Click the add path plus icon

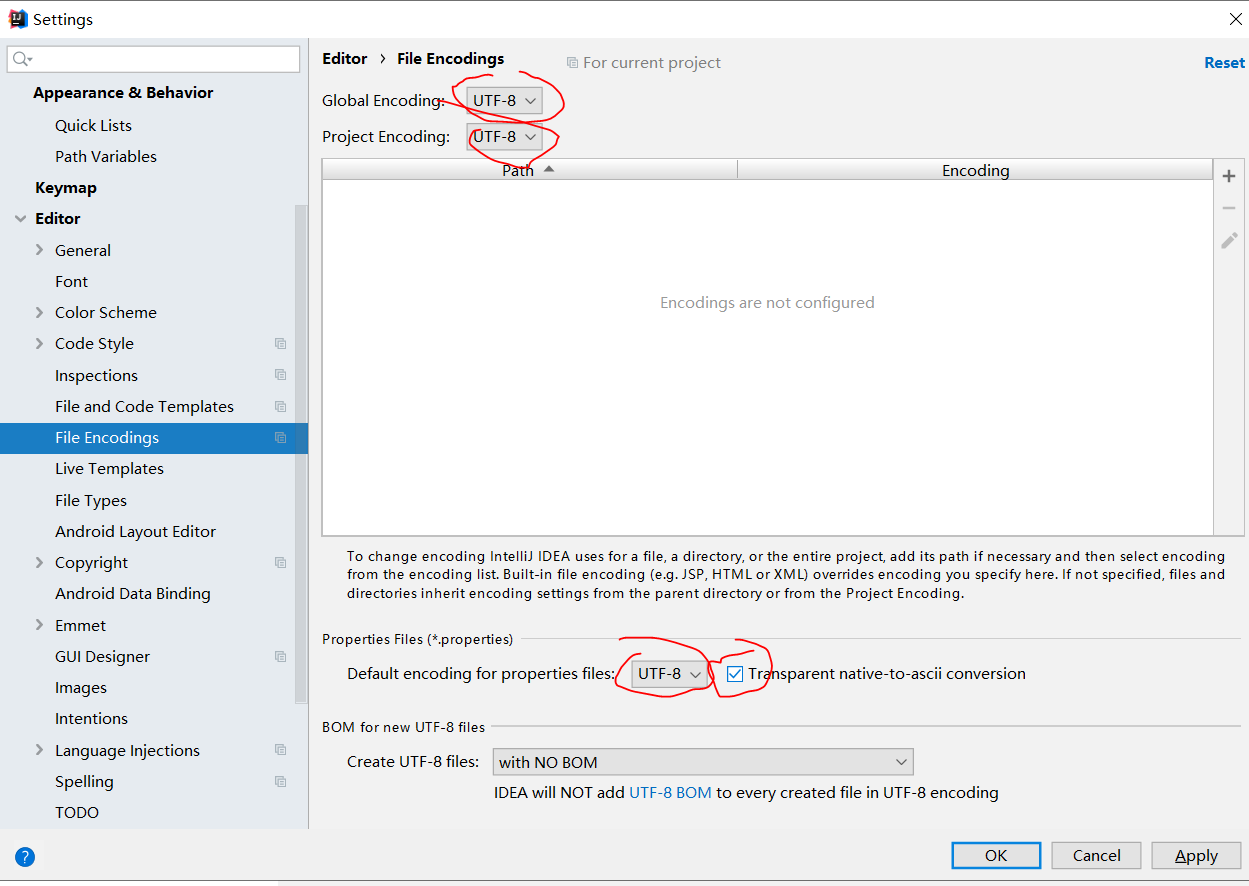(x=1229, y=176)
